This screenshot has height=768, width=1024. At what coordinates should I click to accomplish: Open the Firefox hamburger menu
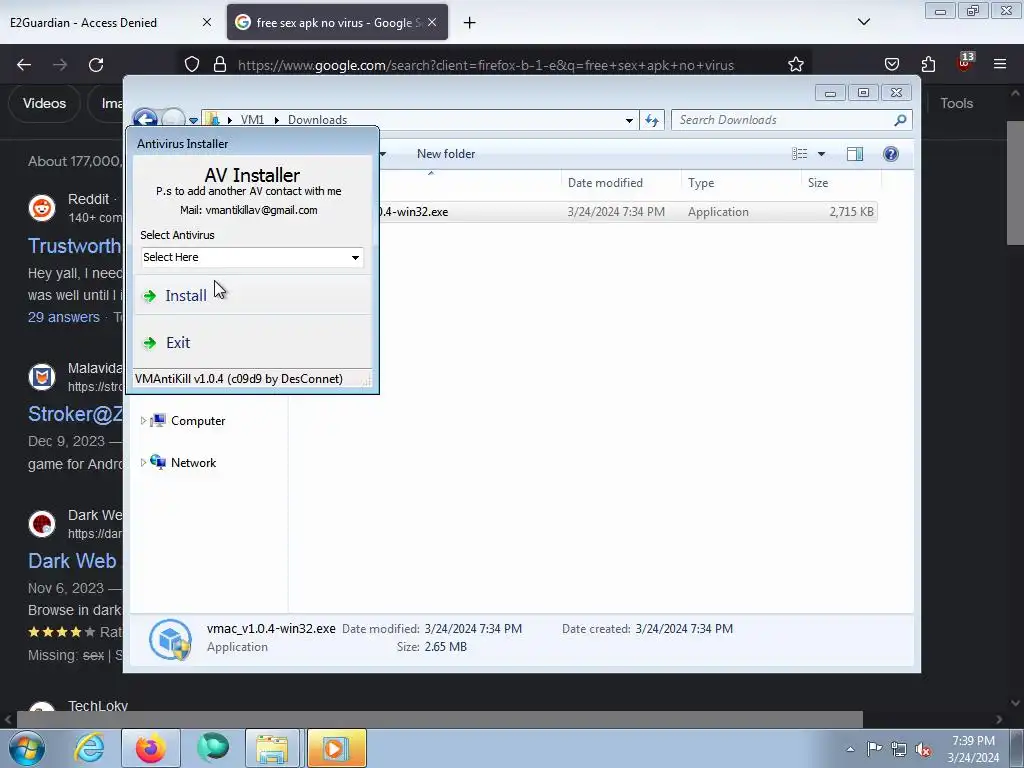pos(1000,64)
